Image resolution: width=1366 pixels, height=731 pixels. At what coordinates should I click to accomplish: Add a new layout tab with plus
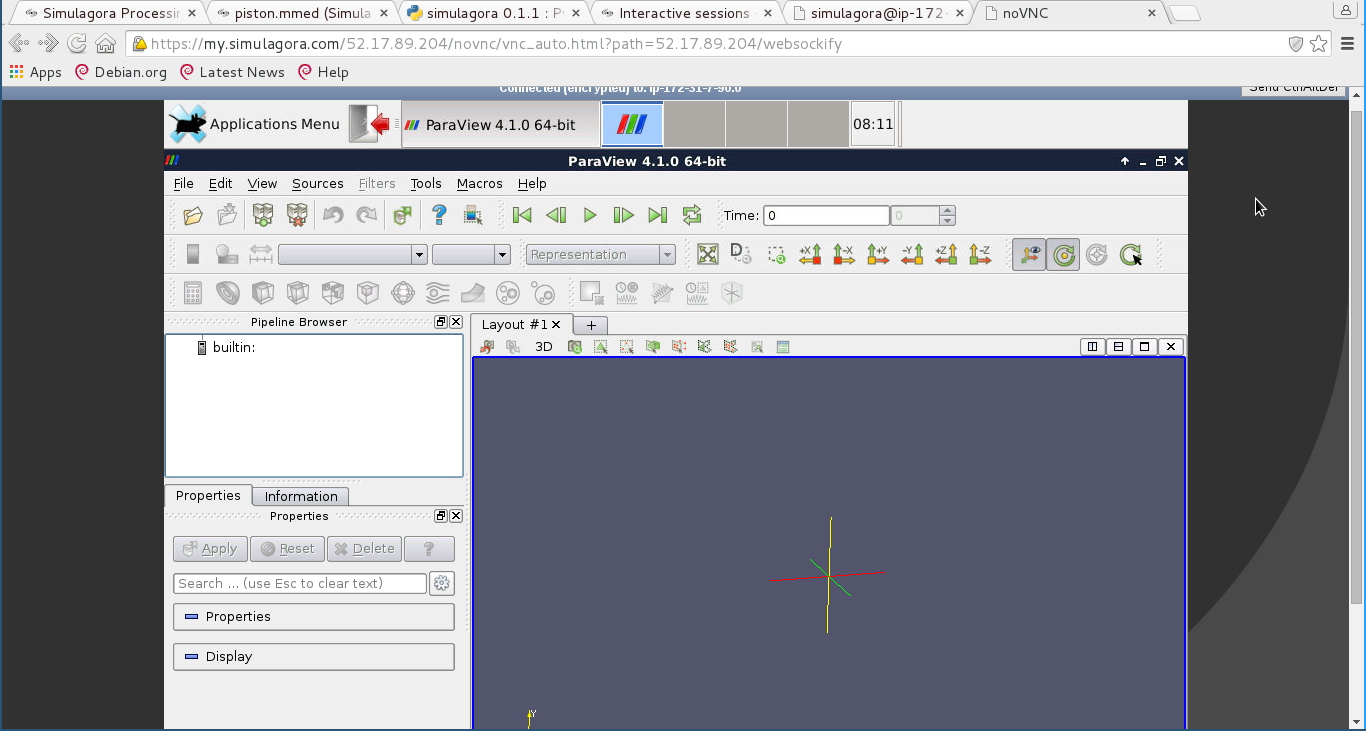[591, 325]
